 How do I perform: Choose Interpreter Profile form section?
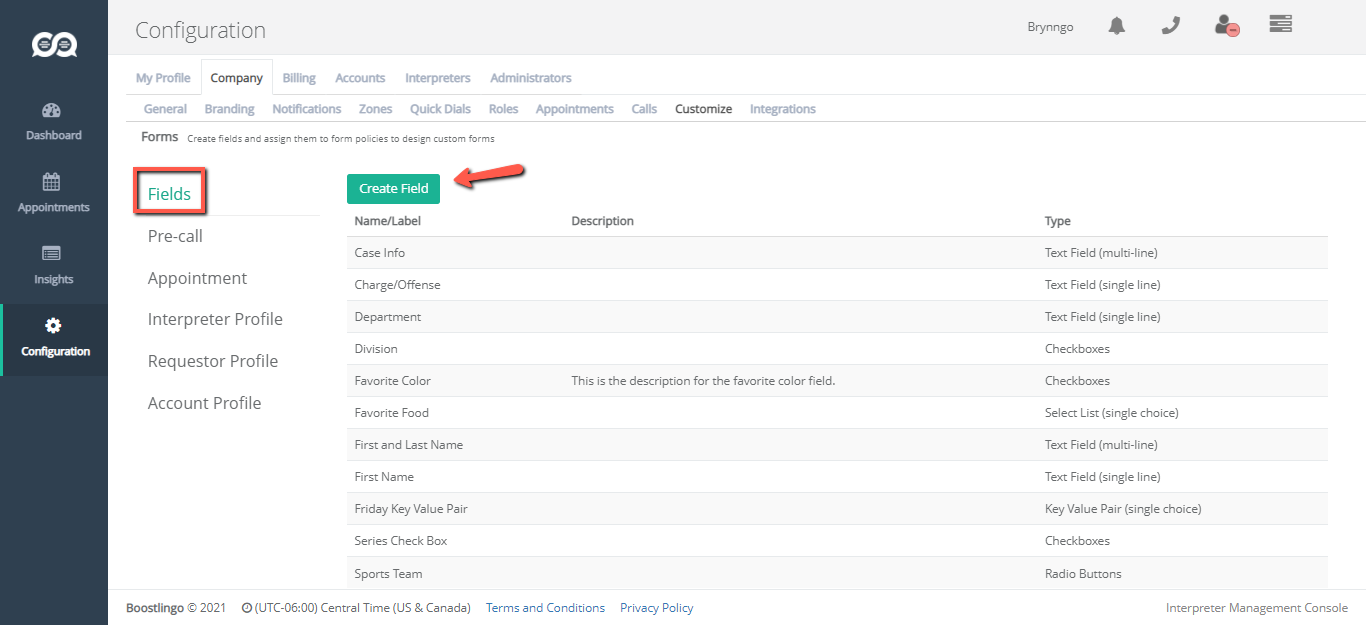(215, 319)
